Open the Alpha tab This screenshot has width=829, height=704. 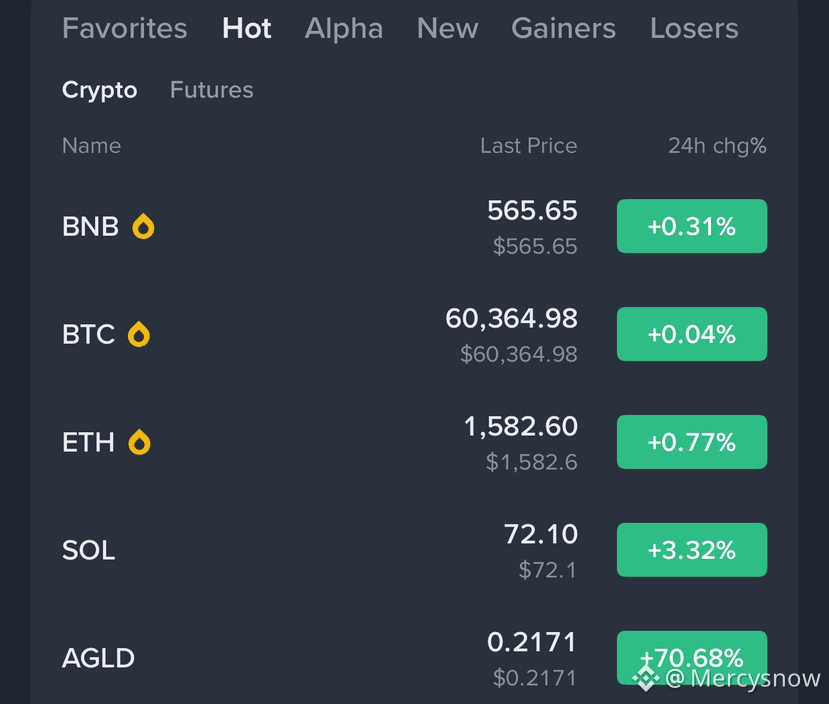(344, 29)
